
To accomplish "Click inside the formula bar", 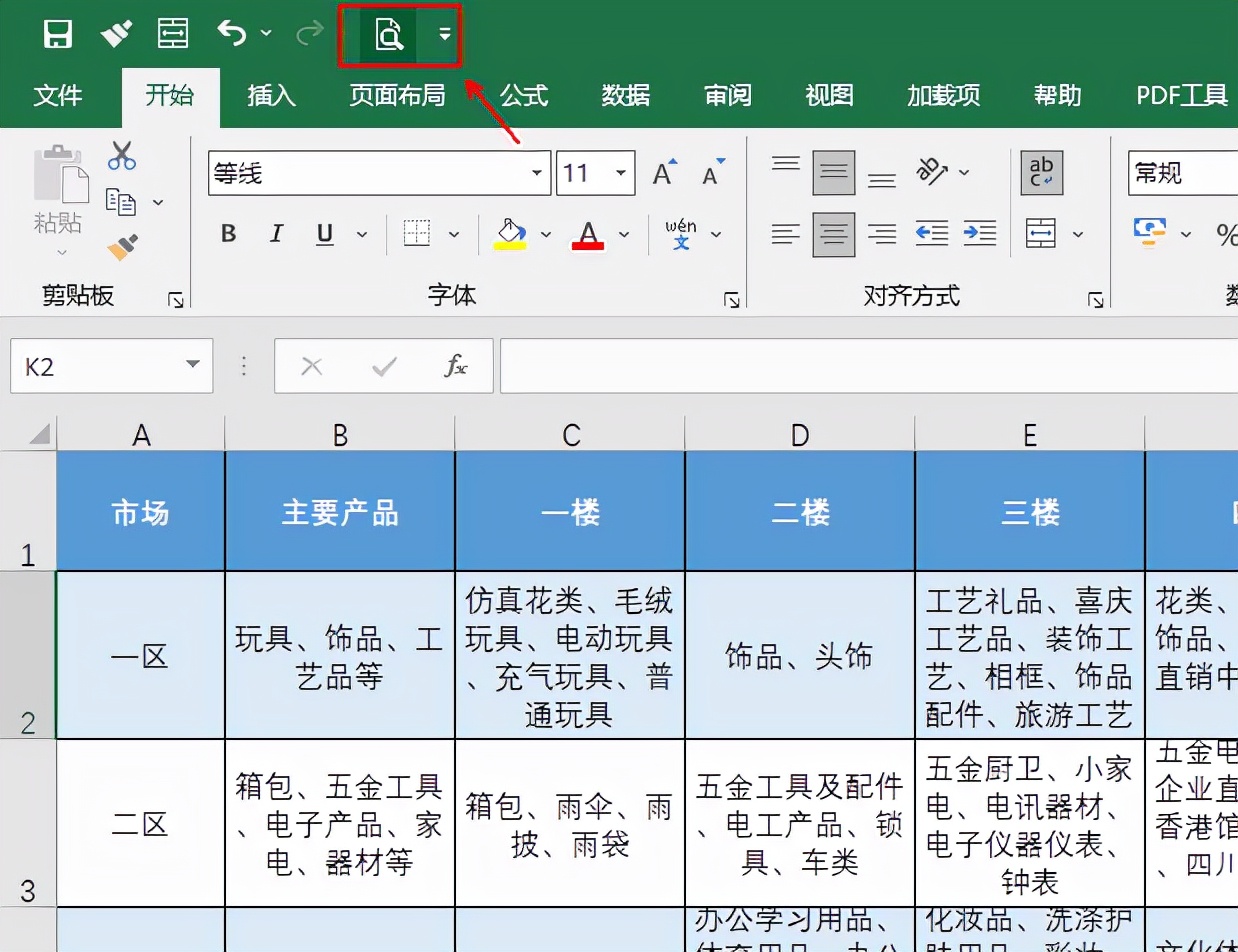I will click(869, 366).
